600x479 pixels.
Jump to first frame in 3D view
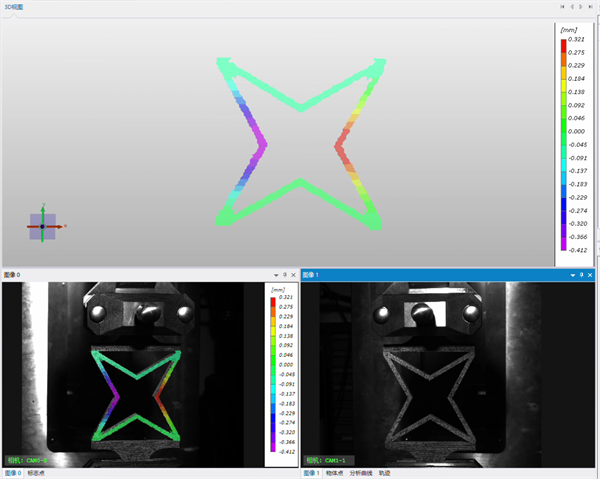(562, 7)
